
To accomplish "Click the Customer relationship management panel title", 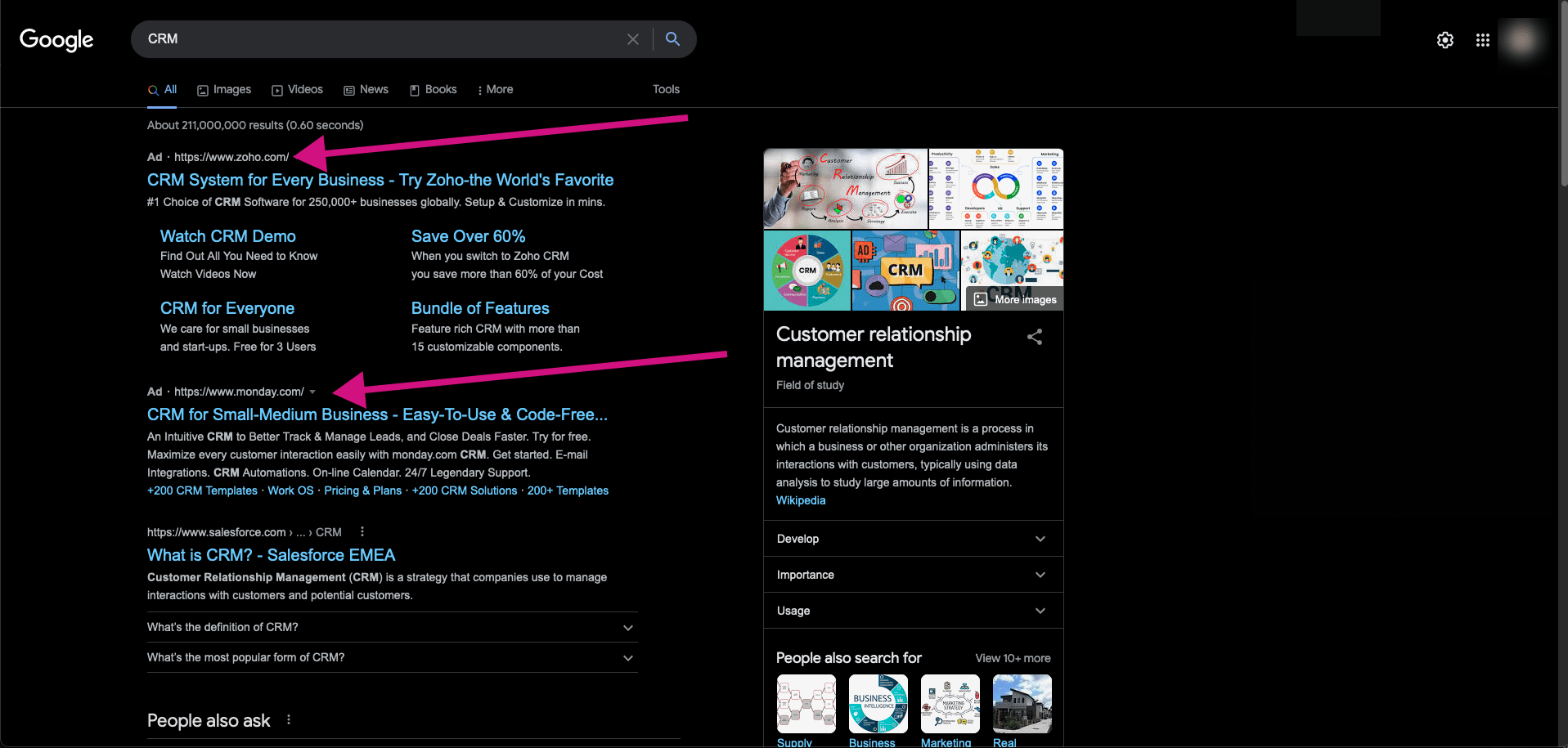I will 874,347.
